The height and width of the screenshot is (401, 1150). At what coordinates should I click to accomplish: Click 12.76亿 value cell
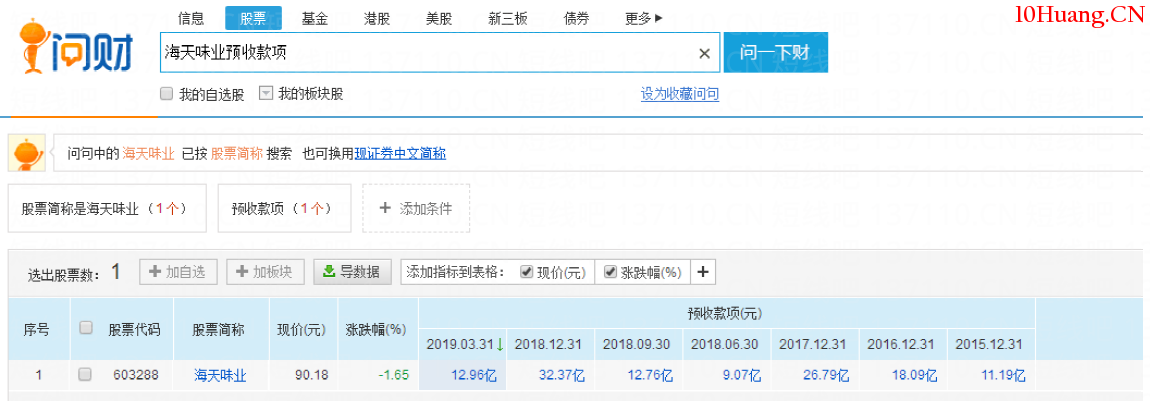point(651,376)
